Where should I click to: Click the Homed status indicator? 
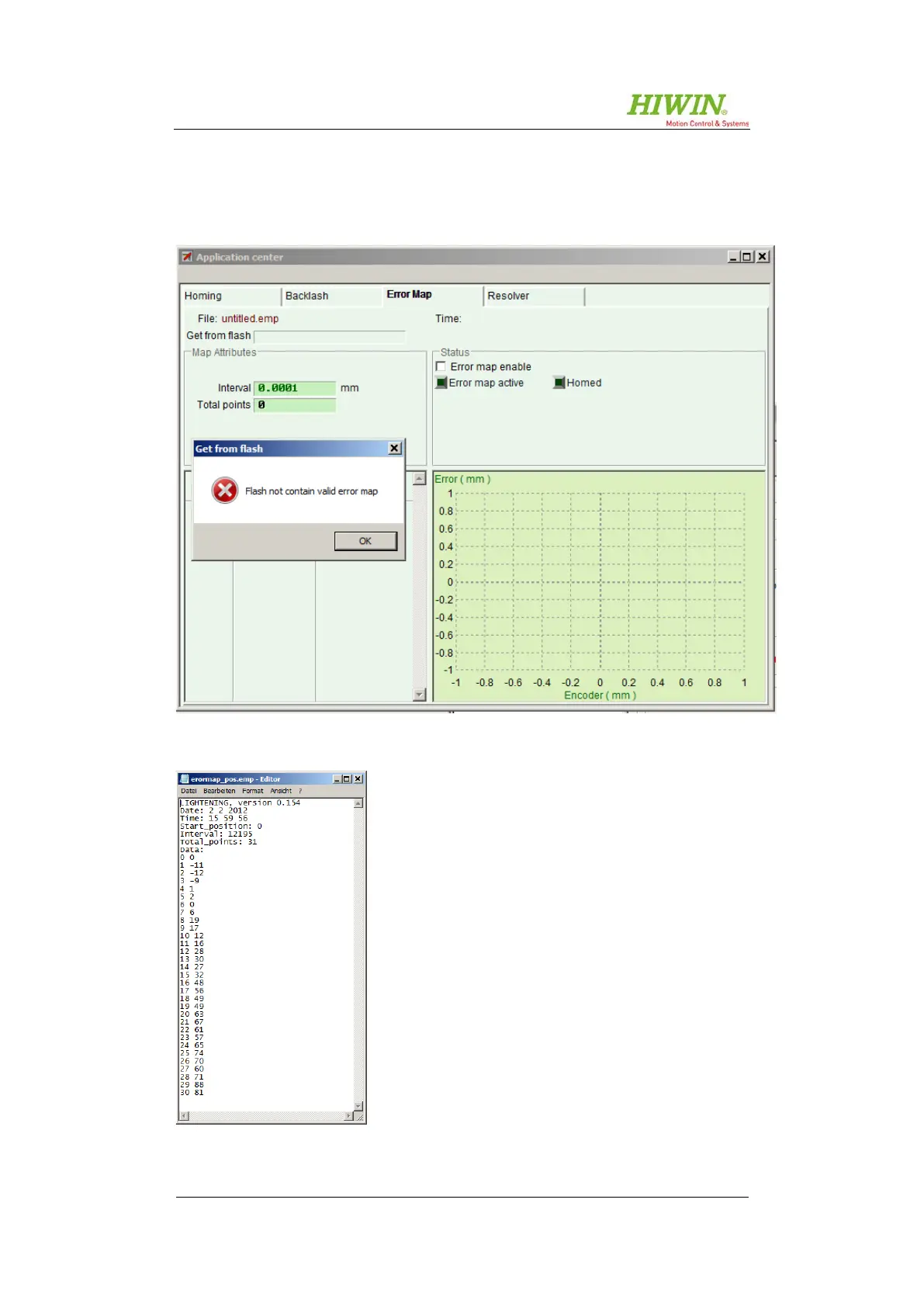[x=559, y=383]
